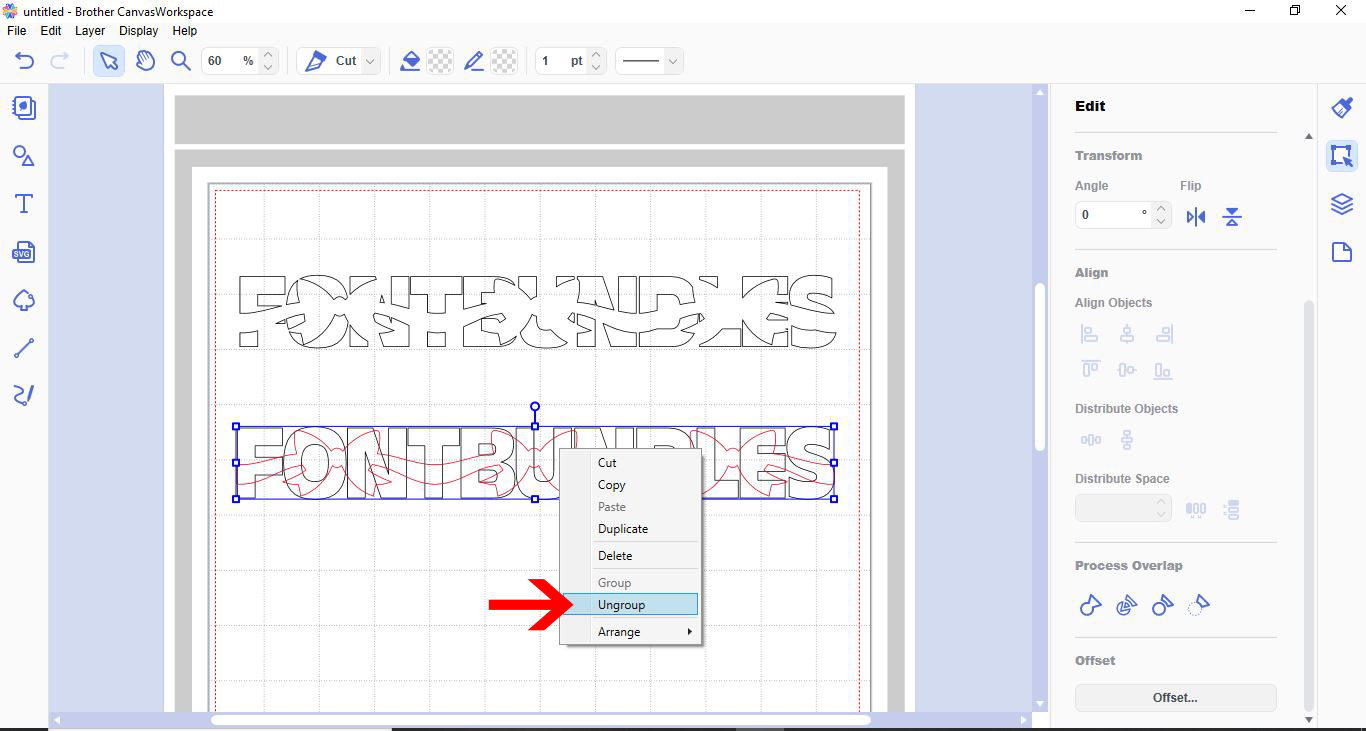Click Distribute Objects horizontally icon
This screenshot has height=731, width=1366.
[1090, 440]
